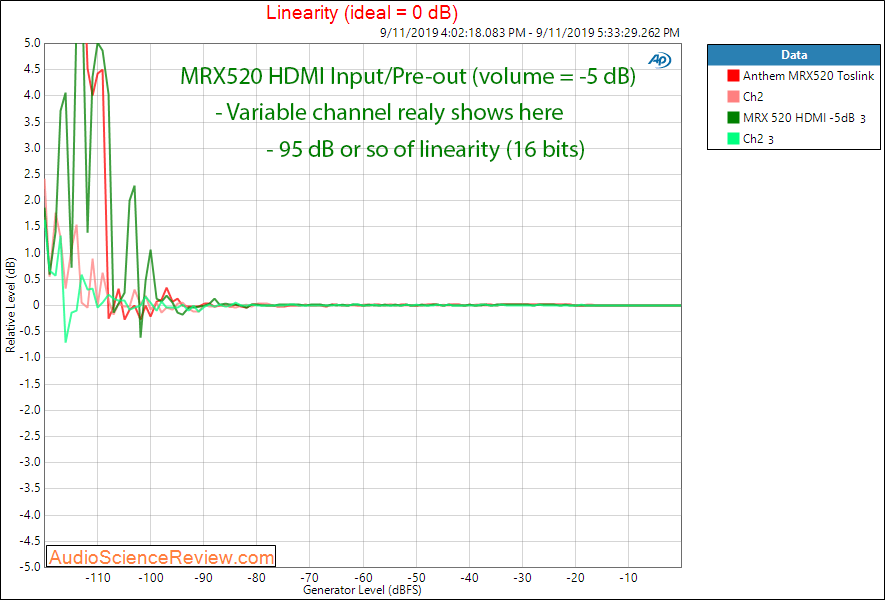Click the -1.5 tick on the vertical axis
Viewport: 885px width, 600px height.
30,384
